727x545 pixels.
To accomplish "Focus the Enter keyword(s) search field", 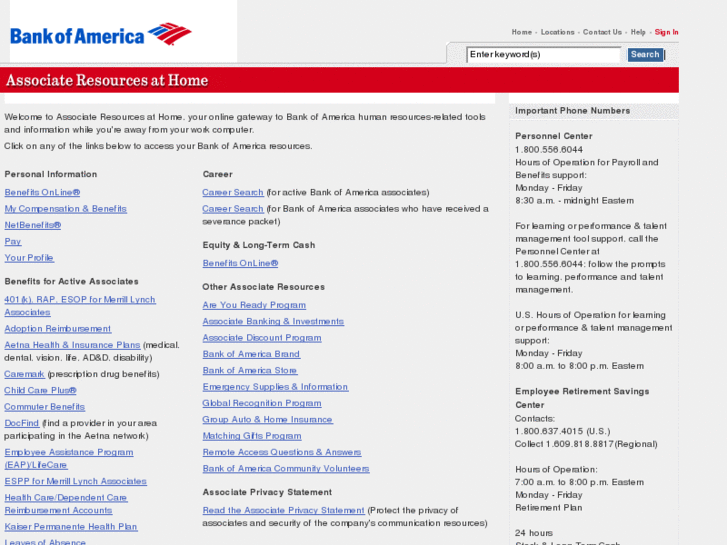I will (543, 55).
